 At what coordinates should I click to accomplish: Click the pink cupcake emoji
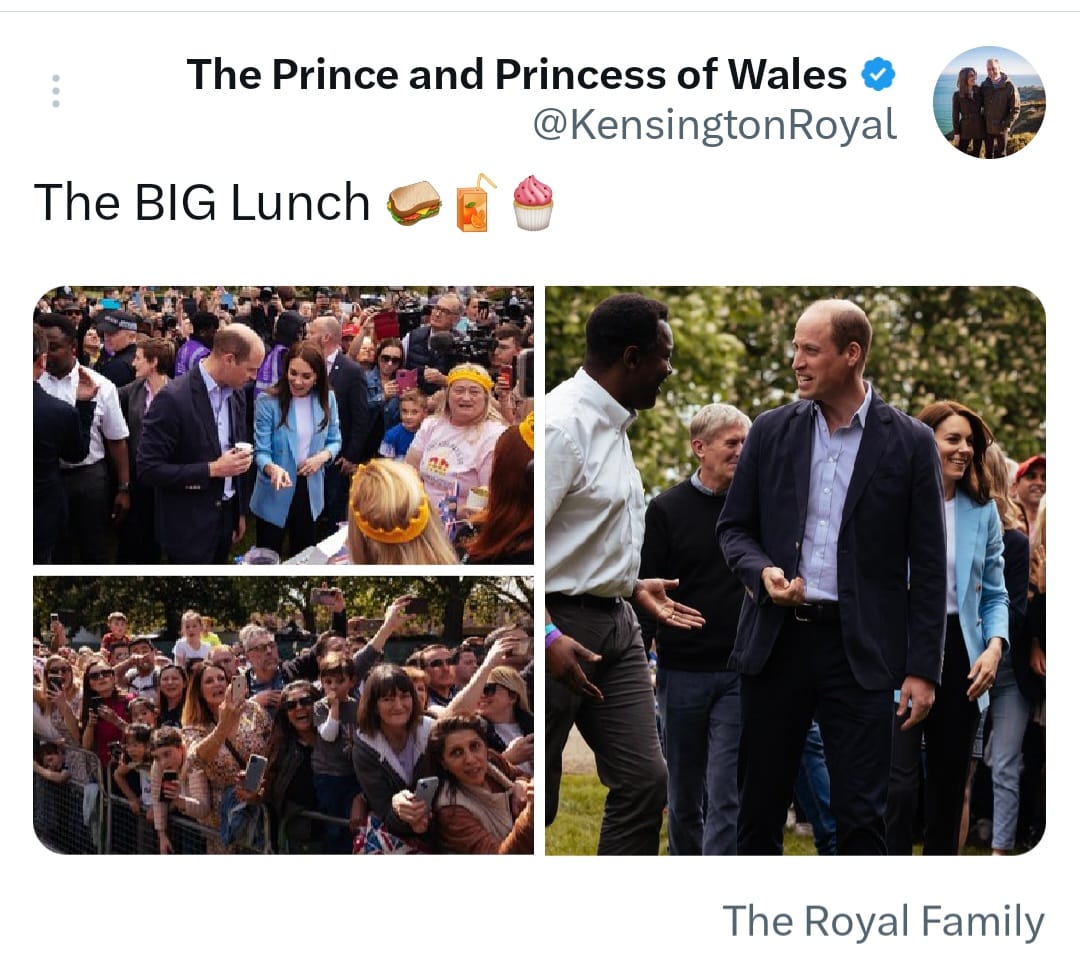tap(533, 202)
